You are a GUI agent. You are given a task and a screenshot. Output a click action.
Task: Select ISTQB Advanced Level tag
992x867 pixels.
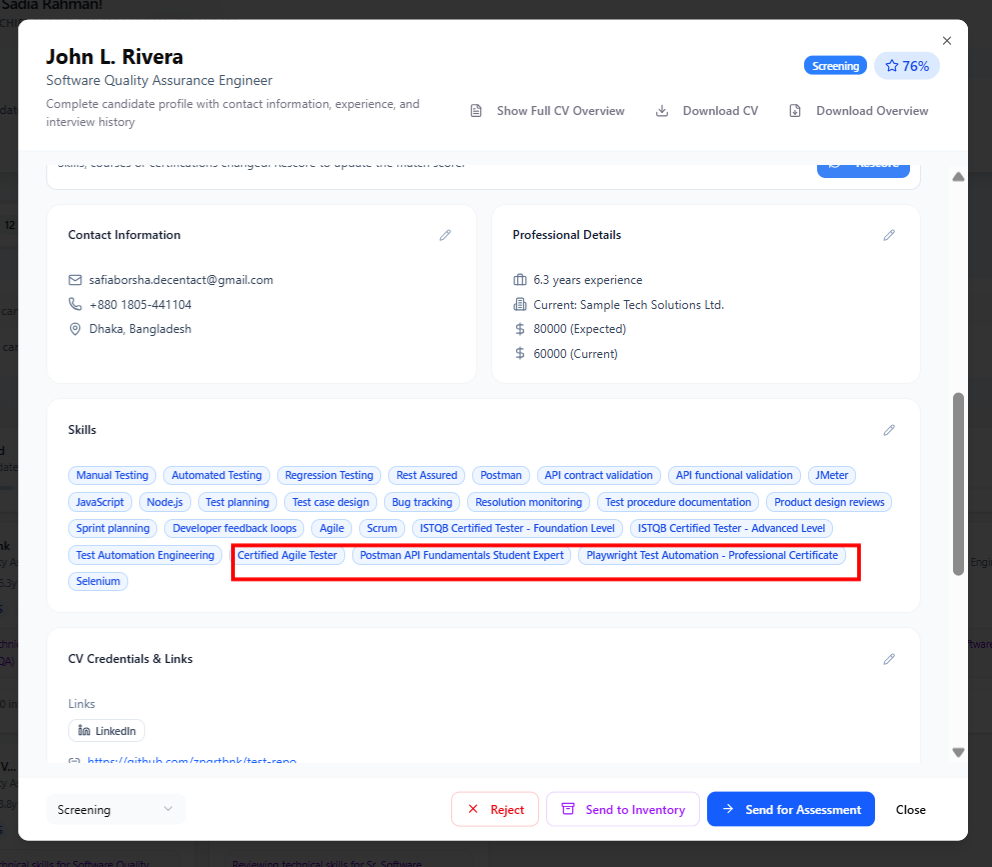tap(731, 528)
